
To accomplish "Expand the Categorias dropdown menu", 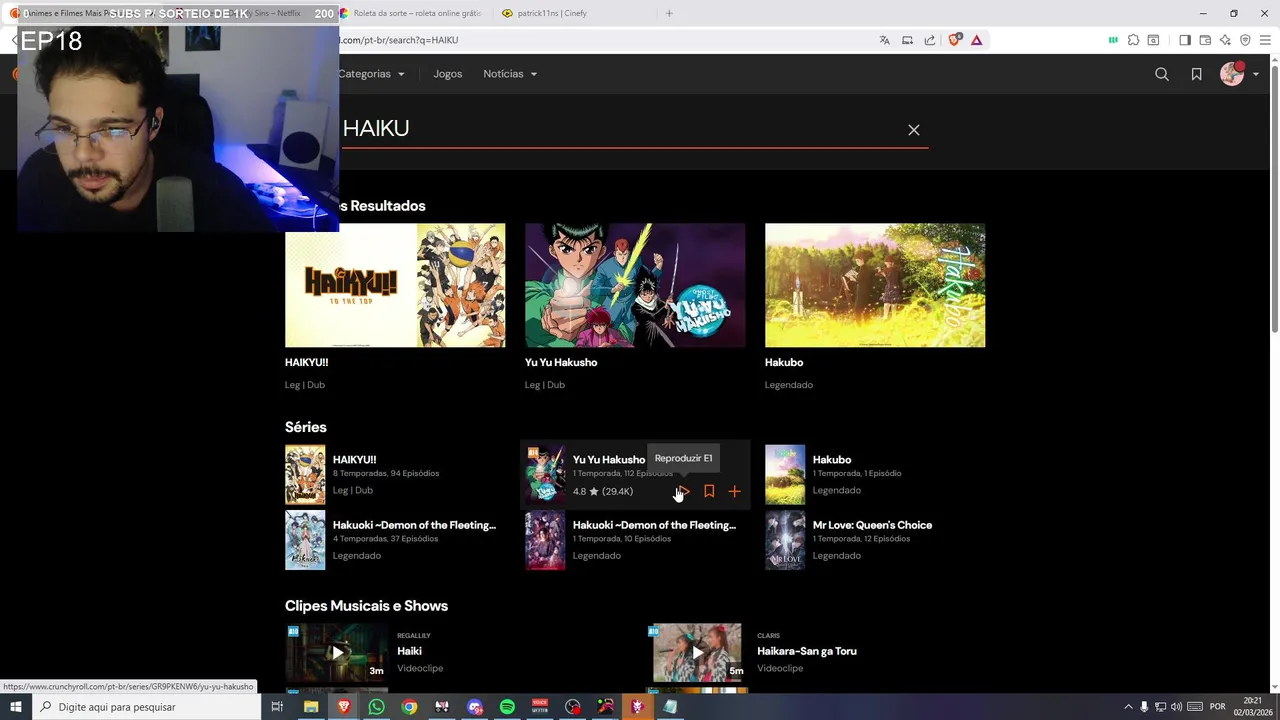I will 371,74.
